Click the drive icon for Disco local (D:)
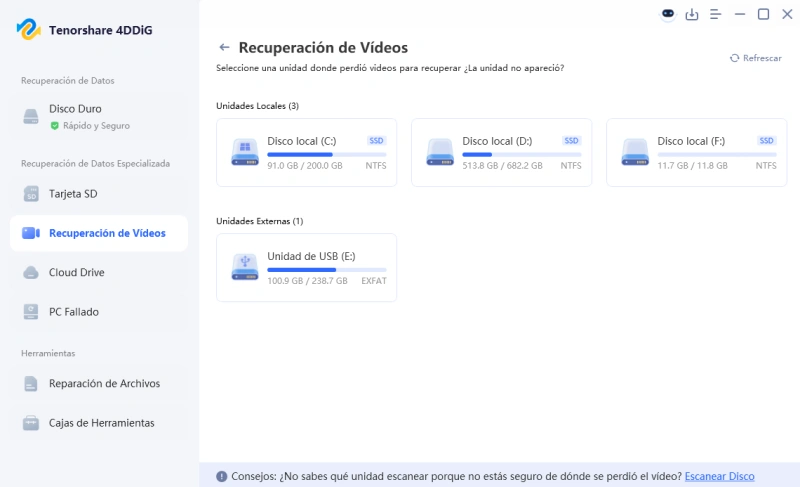The image size is (800, 487). 440,152
